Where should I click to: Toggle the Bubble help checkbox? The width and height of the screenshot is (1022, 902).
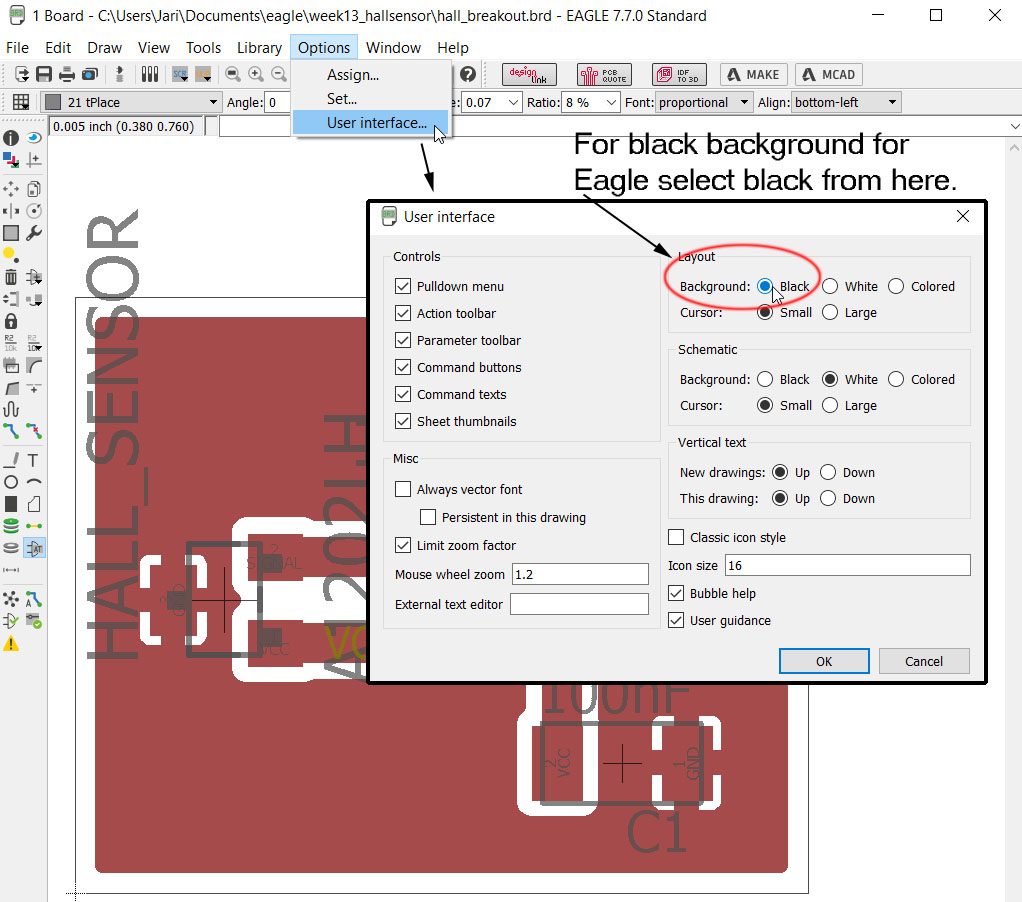676,593
